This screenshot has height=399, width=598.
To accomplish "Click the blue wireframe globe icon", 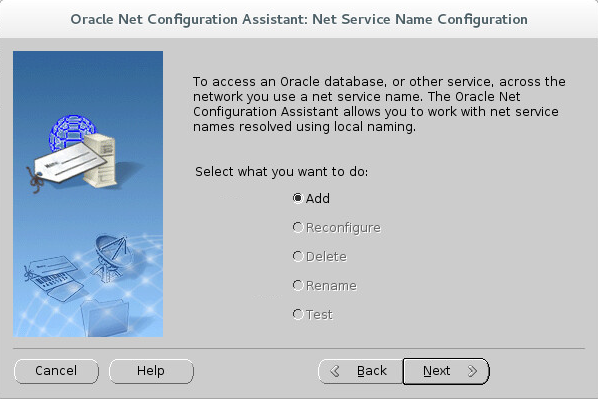I will coord(71,132).
